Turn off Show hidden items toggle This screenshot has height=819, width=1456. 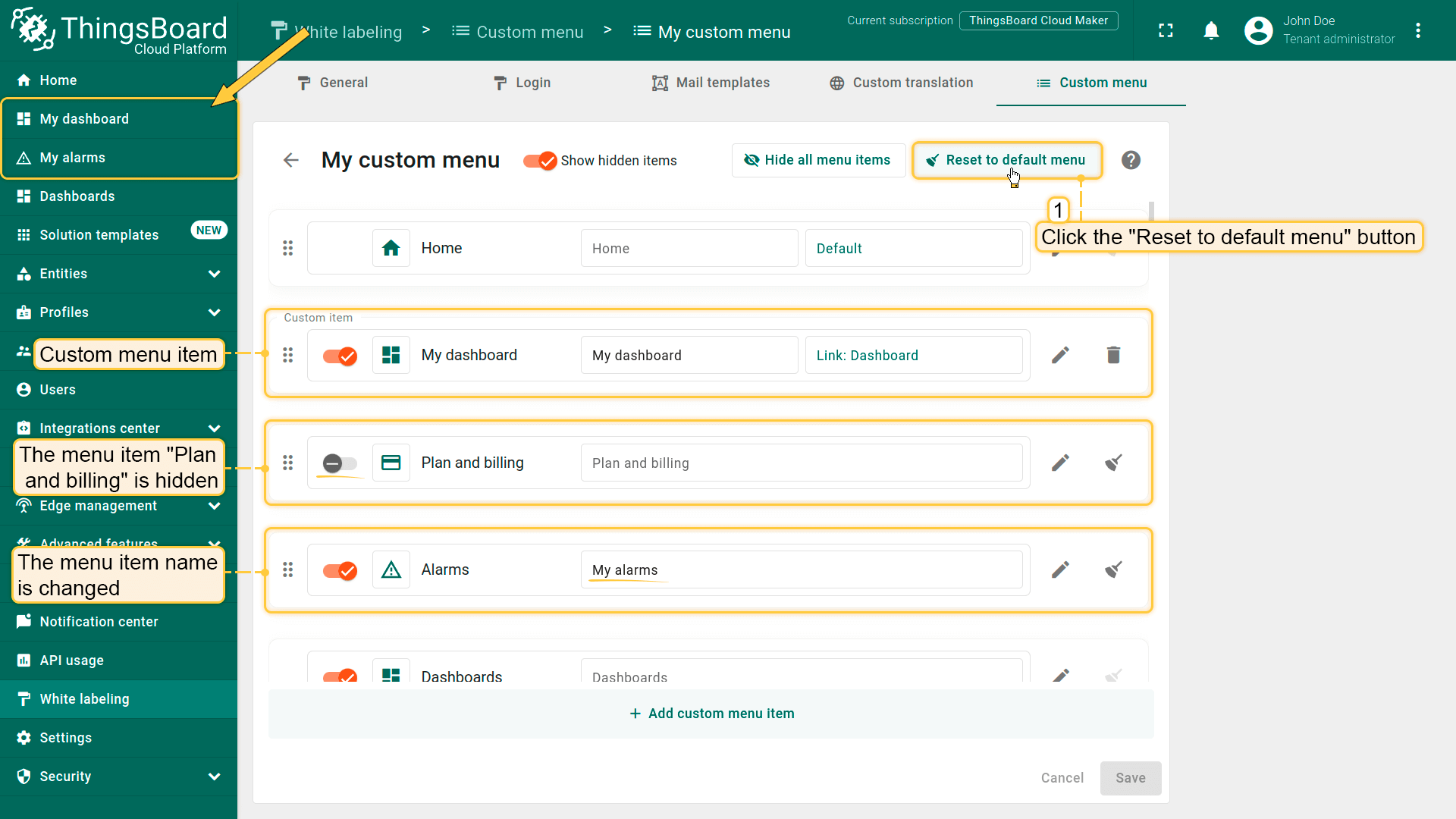click(540, 161)
